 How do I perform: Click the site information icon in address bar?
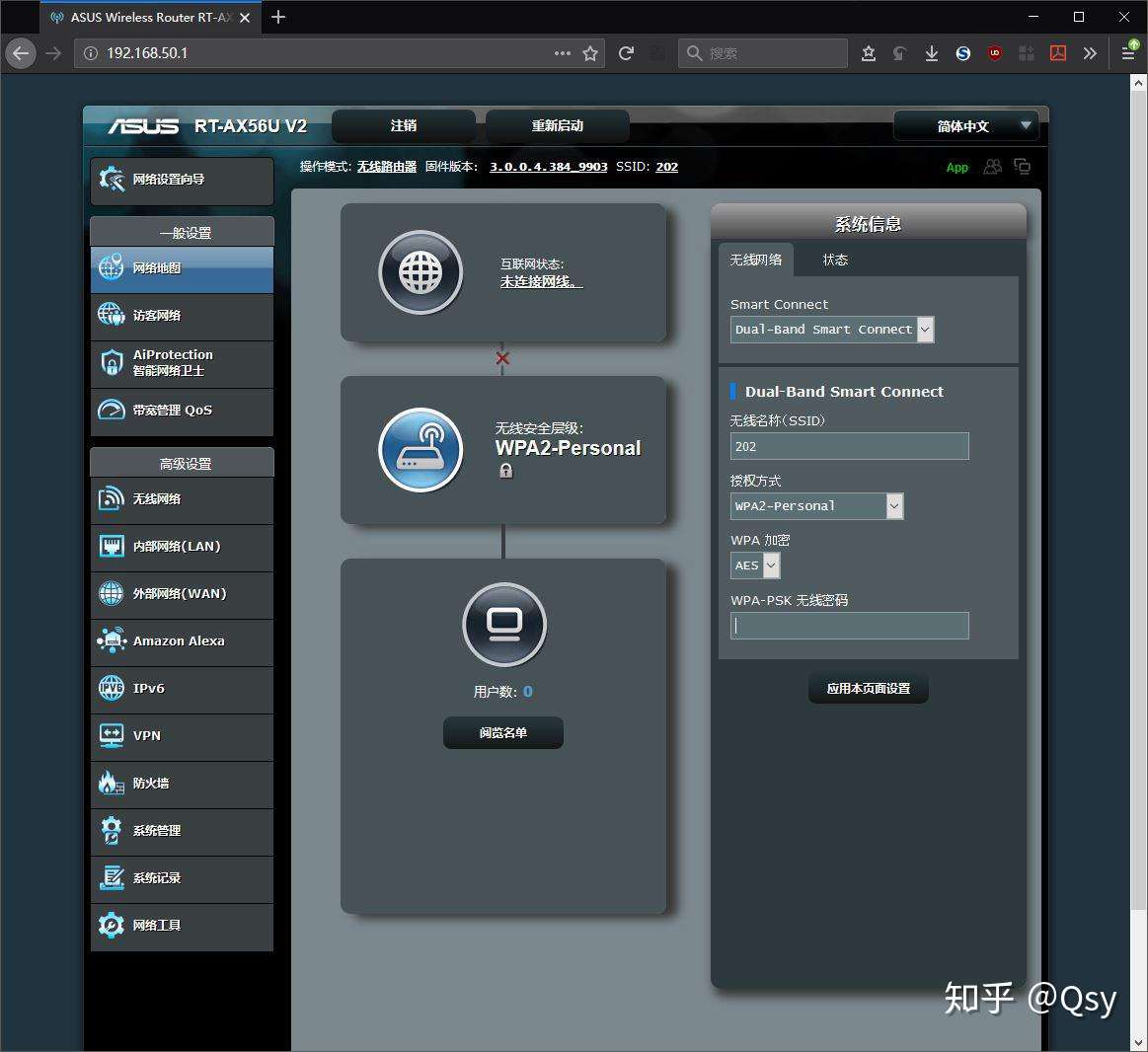90,53
